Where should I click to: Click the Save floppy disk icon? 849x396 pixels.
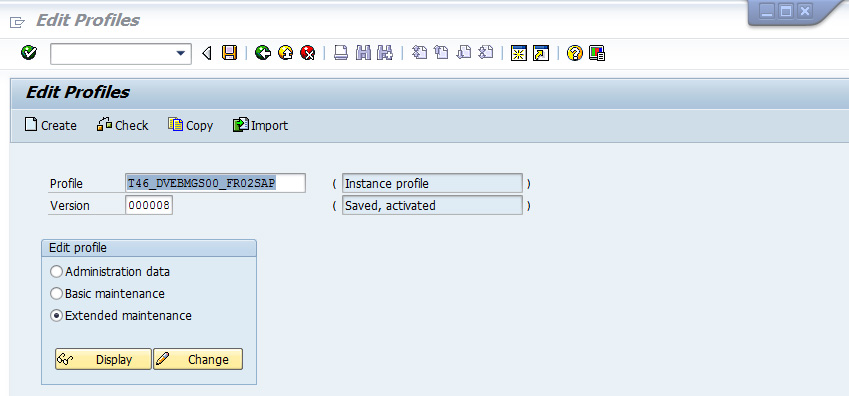[230, 53]
